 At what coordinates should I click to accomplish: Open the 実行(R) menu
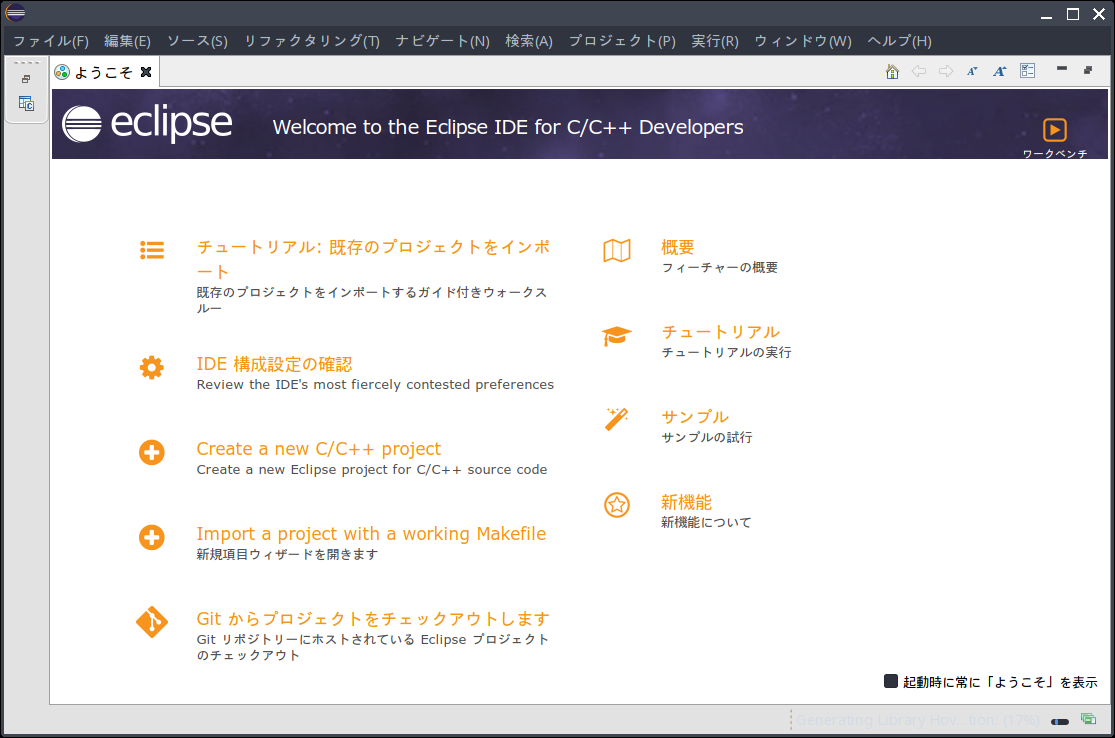tap(715, 41)
